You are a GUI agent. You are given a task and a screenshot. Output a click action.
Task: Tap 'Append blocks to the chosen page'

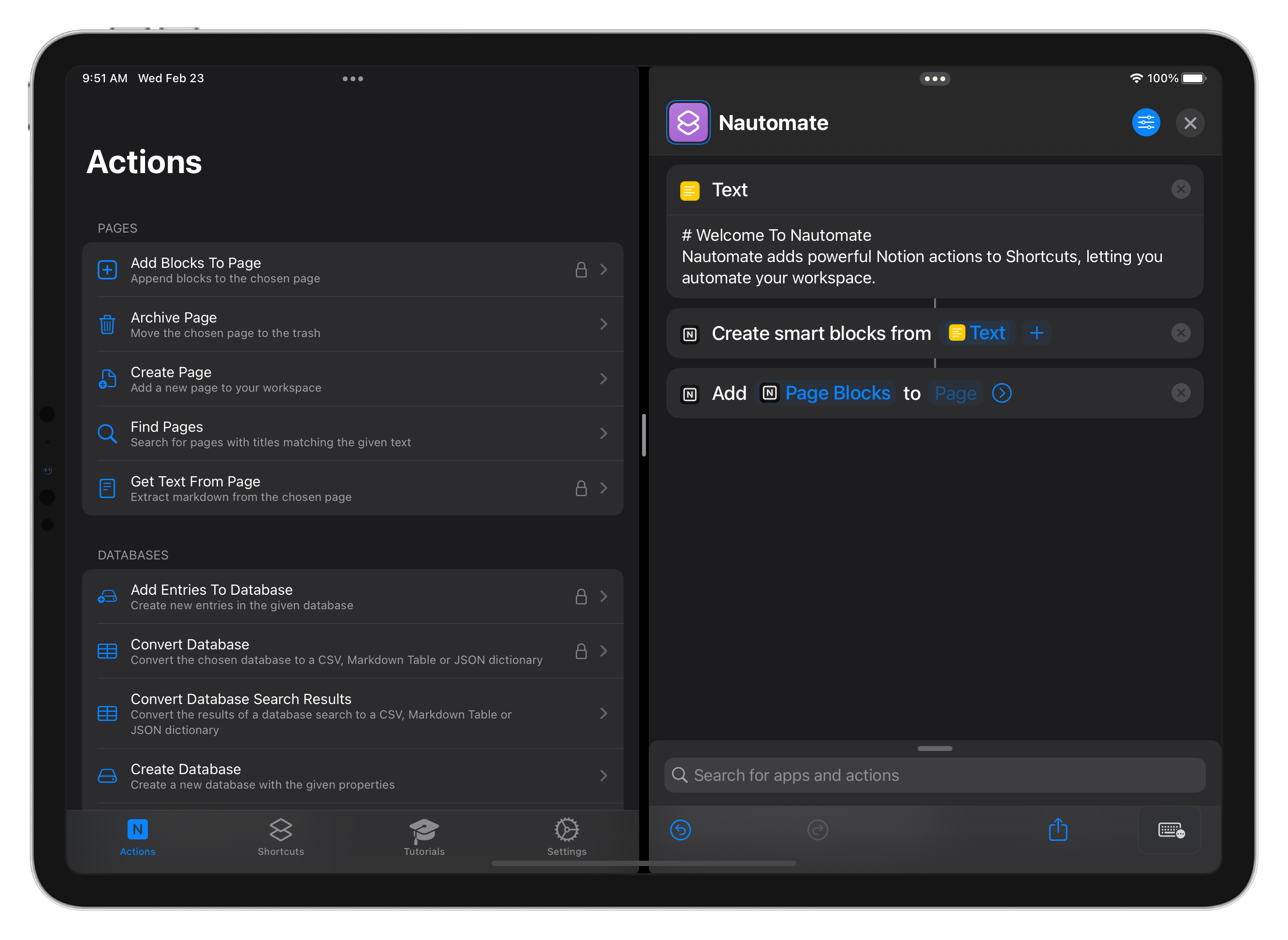(x=225, y=279)
